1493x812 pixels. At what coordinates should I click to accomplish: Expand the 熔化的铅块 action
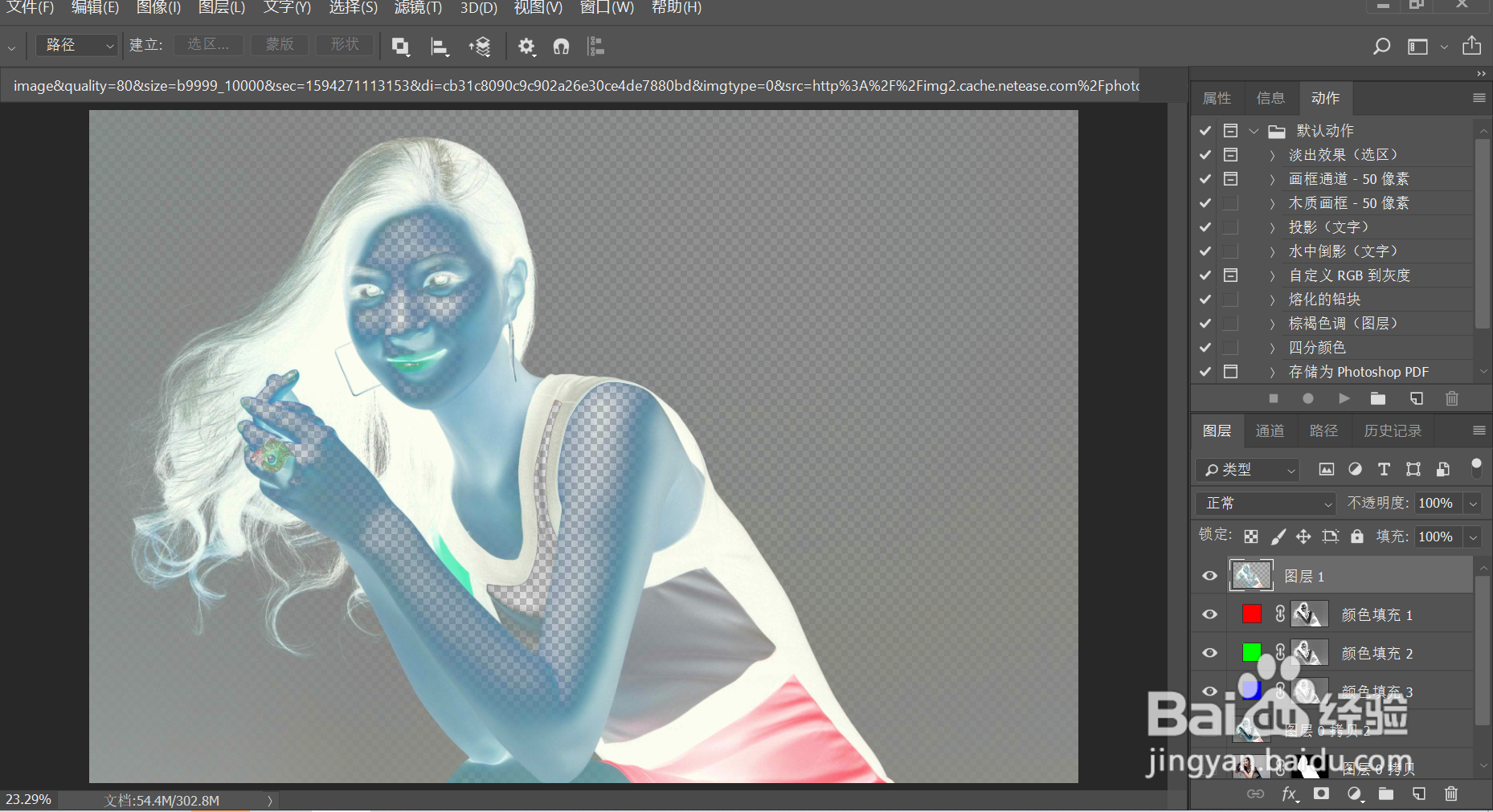tap(1272, 300)
